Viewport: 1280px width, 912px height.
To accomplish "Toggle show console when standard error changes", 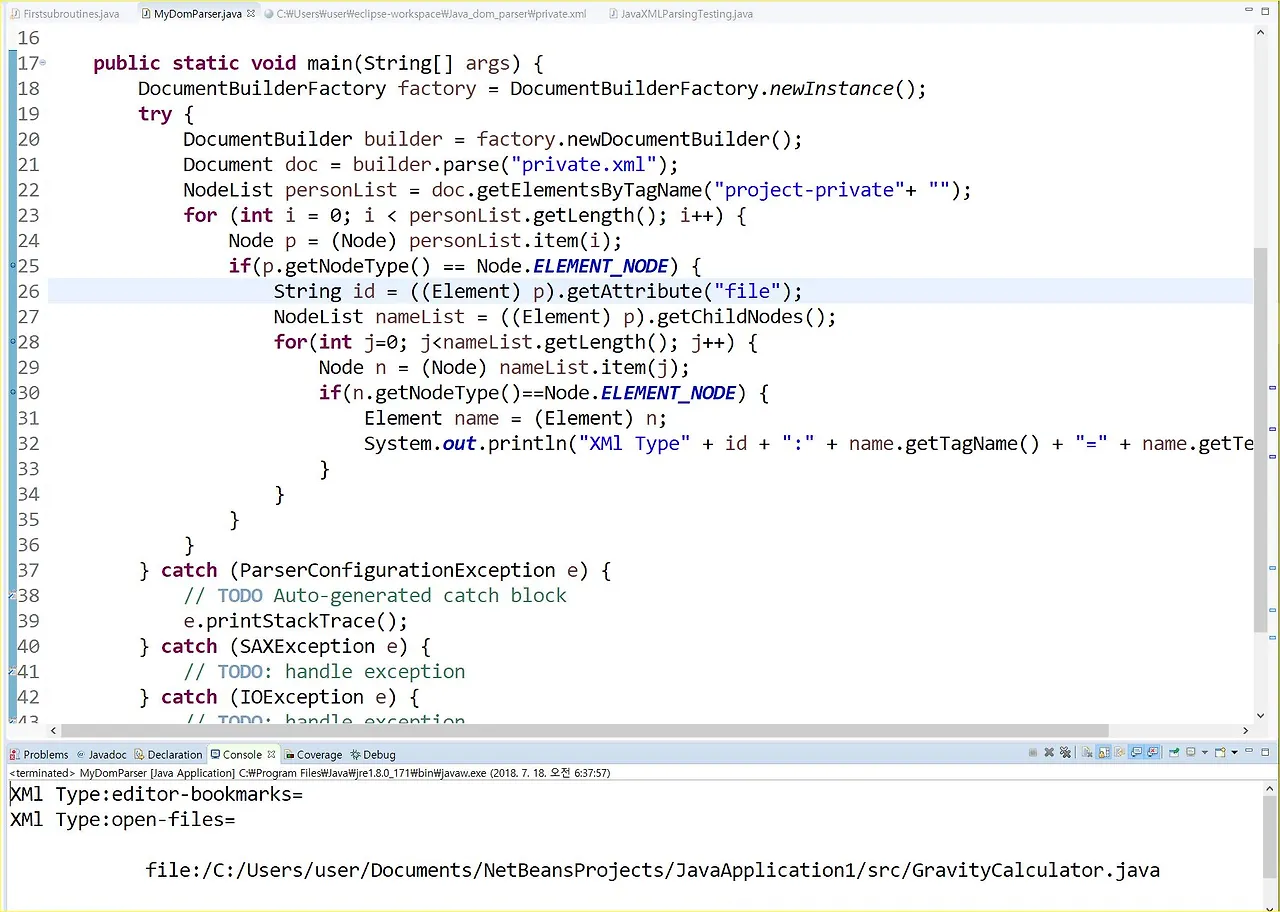I will pyautogui.click(x=1152, y=752).
